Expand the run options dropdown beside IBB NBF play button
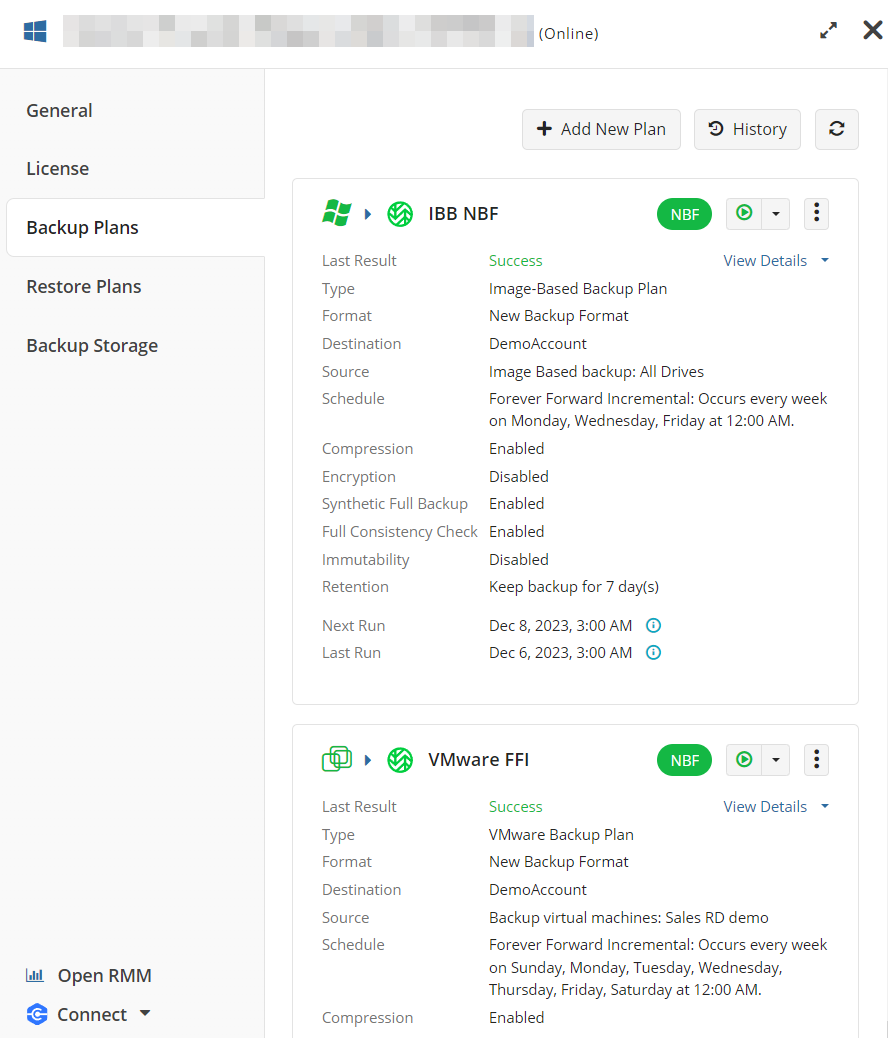Screen dimensions: 888x1038 click(774, 213)
